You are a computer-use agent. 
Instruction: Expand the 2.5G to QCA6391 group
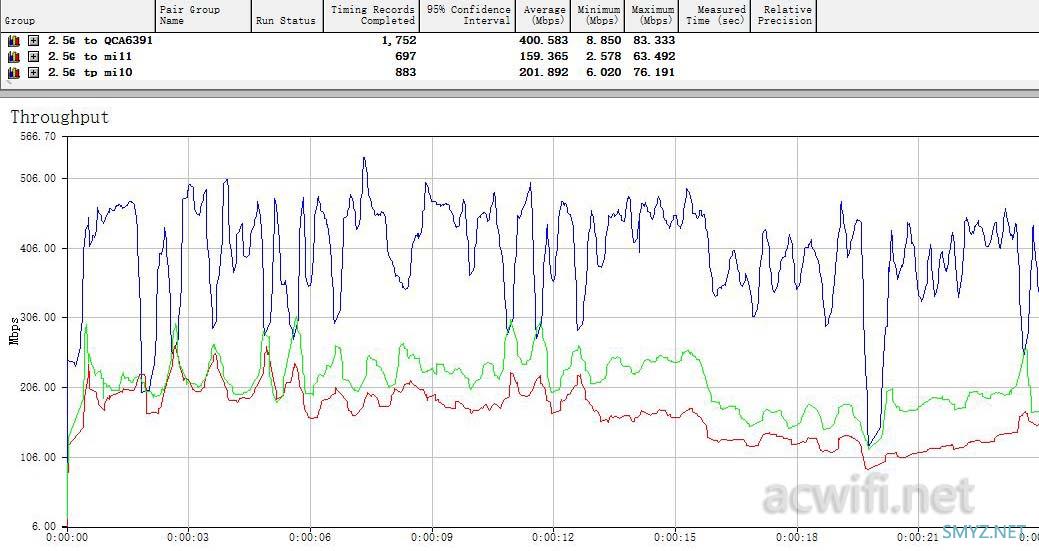(33, 41)
